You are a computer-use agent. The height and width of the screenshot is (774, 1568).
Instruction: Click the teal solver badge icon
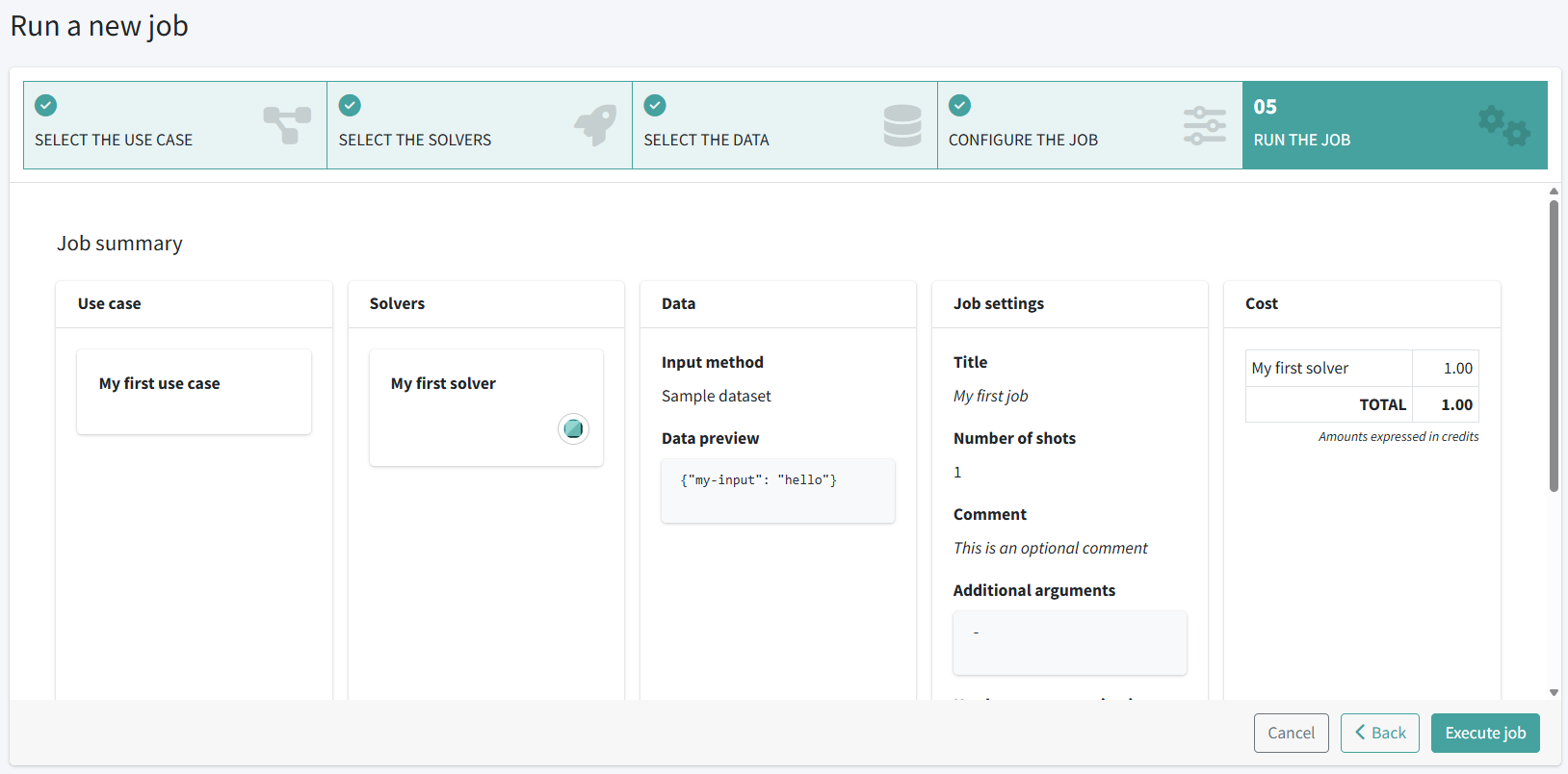point(573,428)
